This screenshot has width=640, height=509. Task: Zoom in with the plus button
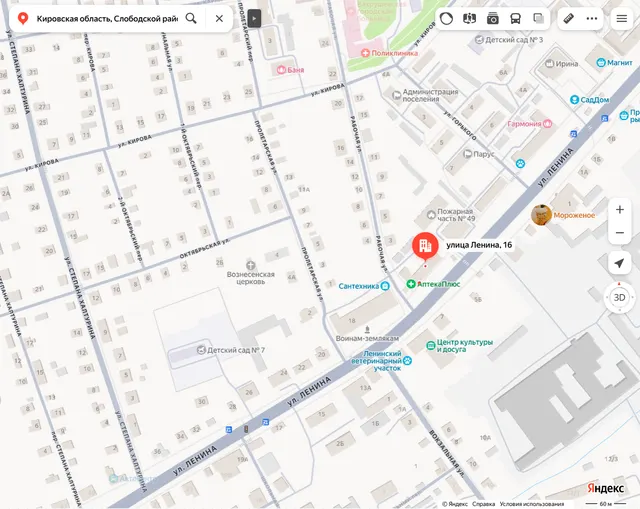coord(620,210)
